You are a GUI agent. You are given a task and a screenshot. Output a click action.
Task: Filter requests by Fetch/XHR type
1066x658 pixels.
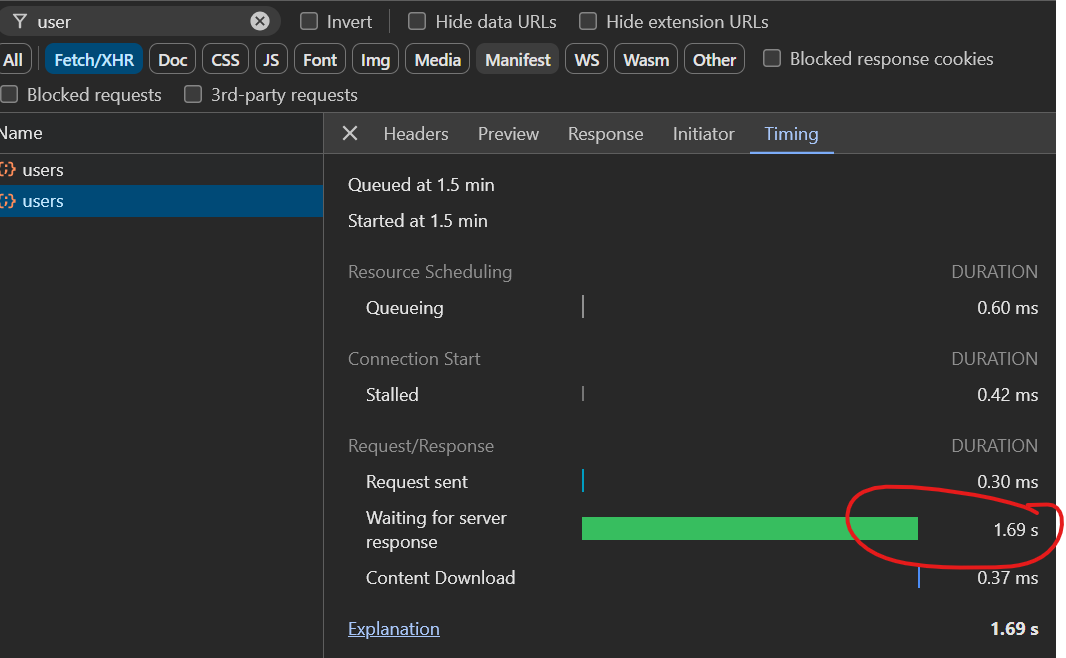pyautogui.click(x=94, y=60)
